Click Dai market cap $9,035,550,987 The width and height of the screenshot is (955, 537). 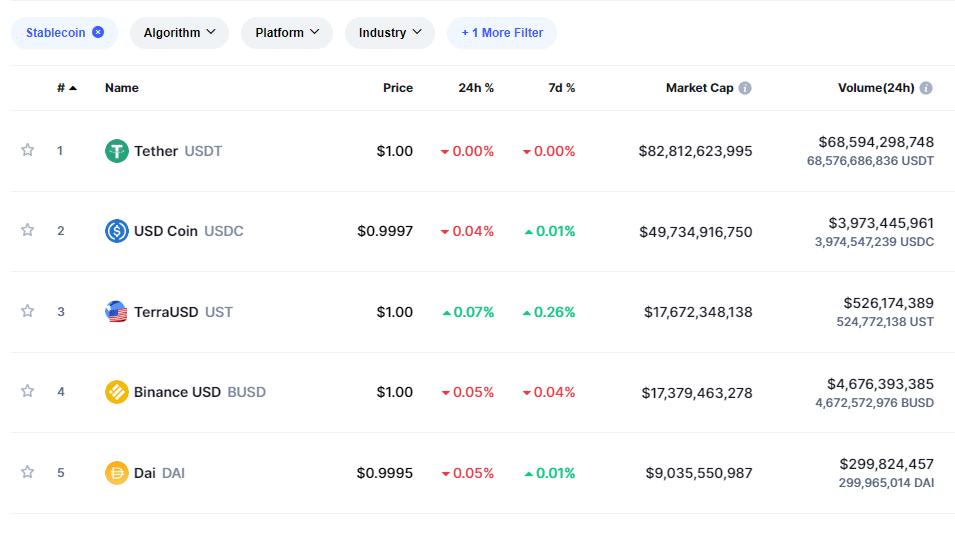pyautogui.click(x=699, y=473)
